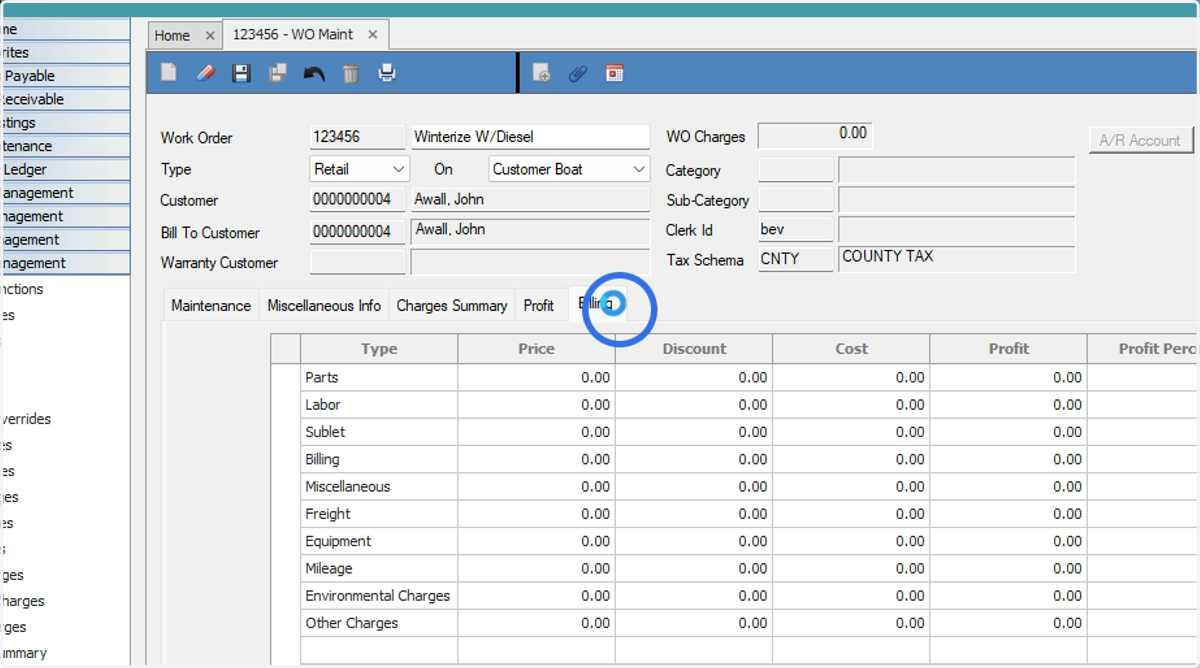Click the red calendar toolbar icon
1200x668 pixels.
[614, 73]
